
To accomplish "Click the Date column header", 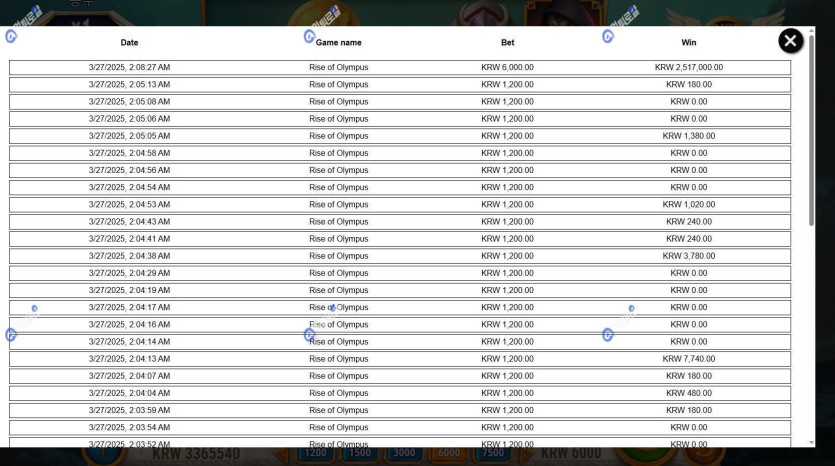I will [129, 43].
